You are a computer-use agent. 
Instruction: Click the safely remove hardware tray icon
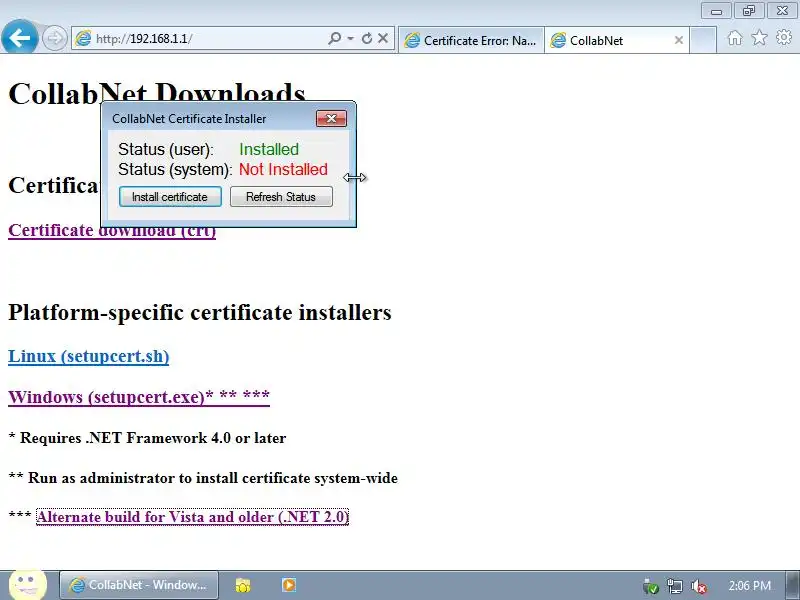(x=651, y=587)
